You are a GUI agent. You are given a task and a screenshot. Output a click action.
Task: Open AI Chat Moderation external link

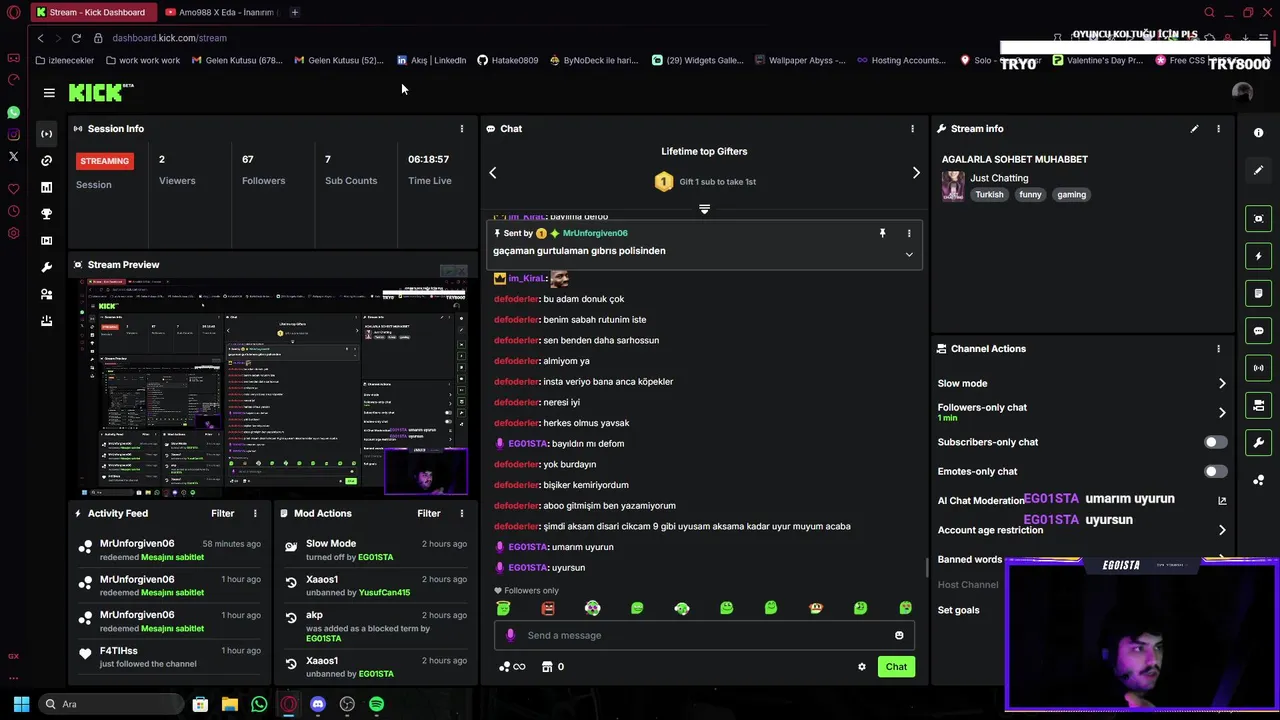click(x=1222, y=501)
